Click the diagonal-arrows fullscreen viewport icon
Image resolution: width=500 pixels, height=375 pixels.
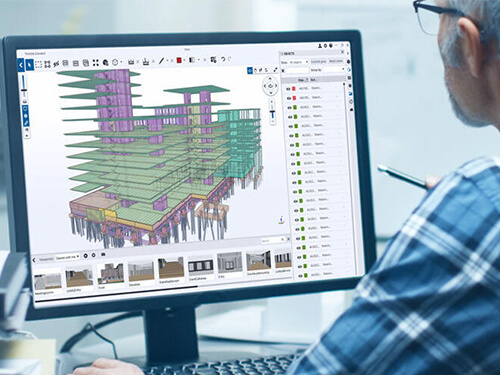click(x=275, y=70)
